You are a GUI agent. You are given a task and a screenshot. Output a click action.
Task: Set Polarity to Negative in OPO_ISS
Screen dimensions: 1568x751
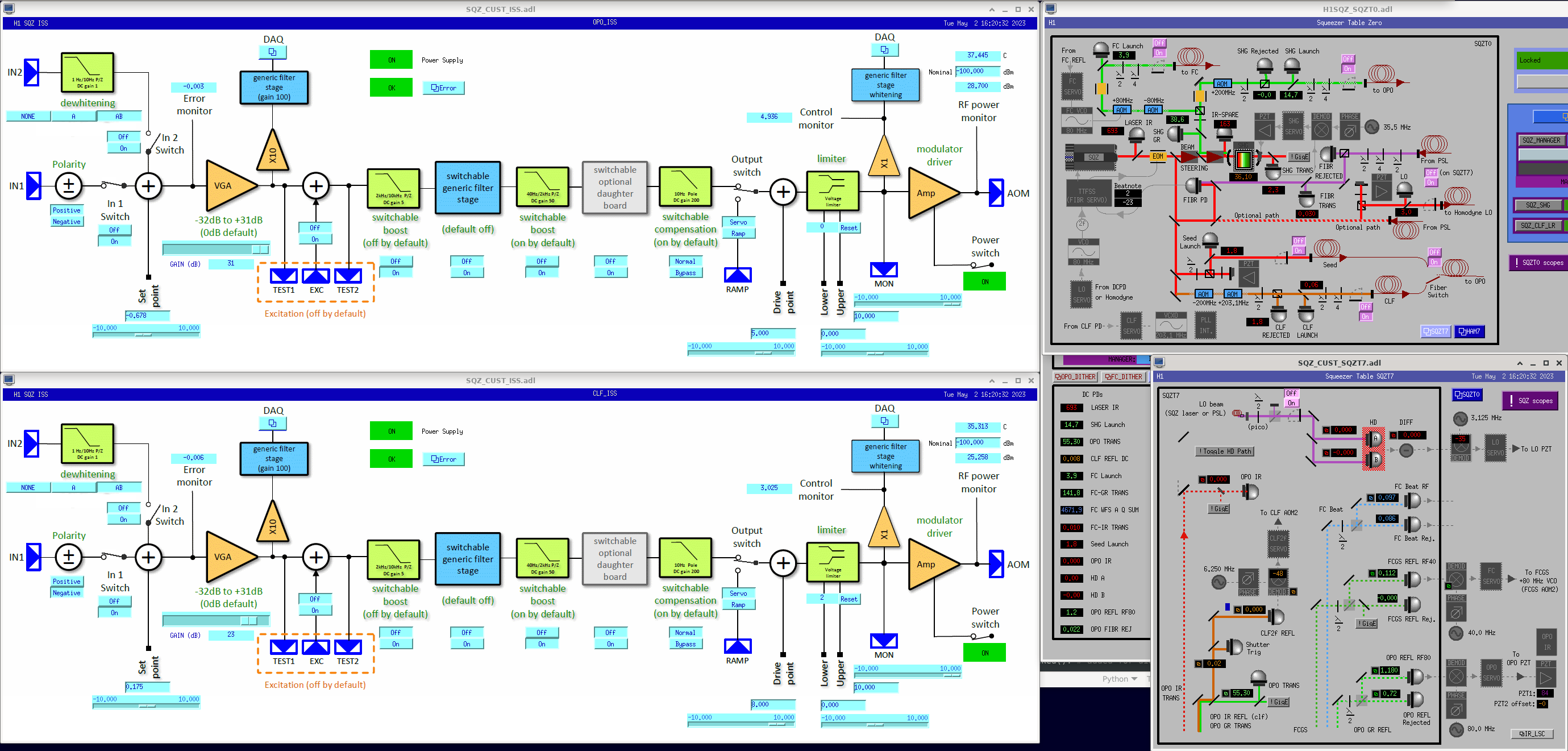(66, 222)
